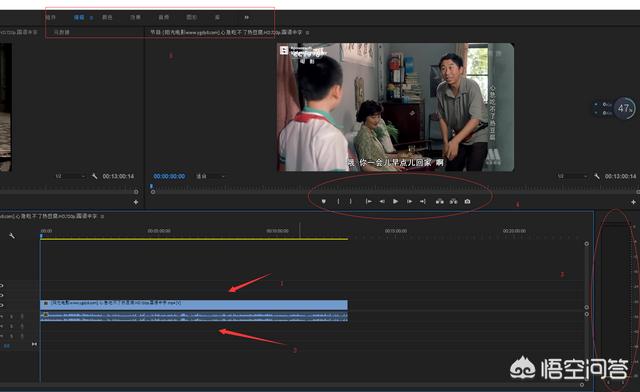Image resolution: width=640 pixels, height=392 pixels.
Task: Select the blue video clip on the timeline
Action: click(194, 305)
